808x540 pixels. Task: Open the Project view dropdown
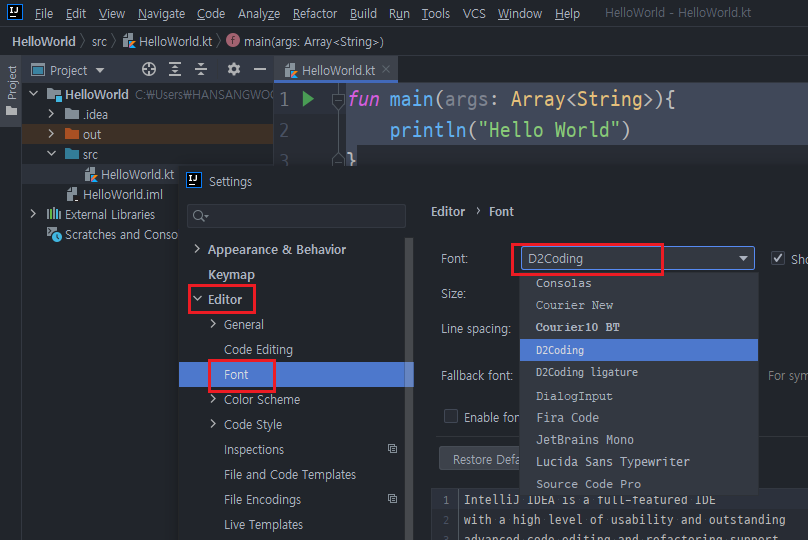click(x=100, y=70)
